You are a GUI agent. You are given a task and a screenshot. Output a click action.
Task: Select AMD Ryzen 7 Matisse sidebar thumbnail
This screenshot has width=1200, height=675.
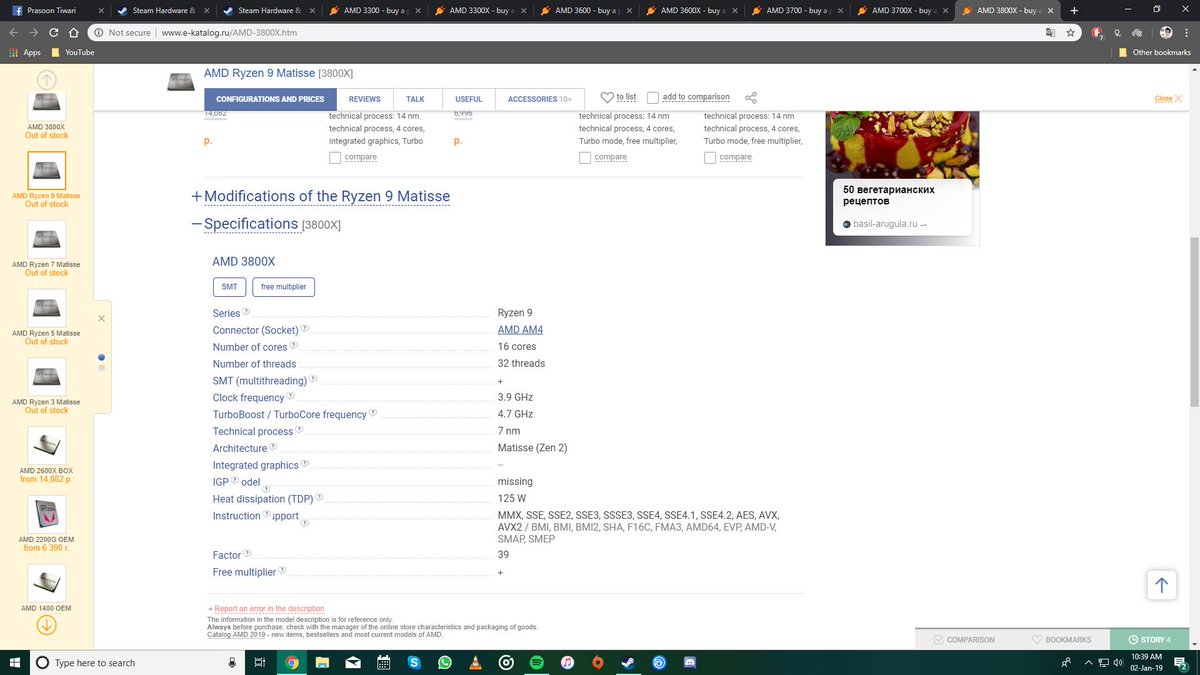47,239
